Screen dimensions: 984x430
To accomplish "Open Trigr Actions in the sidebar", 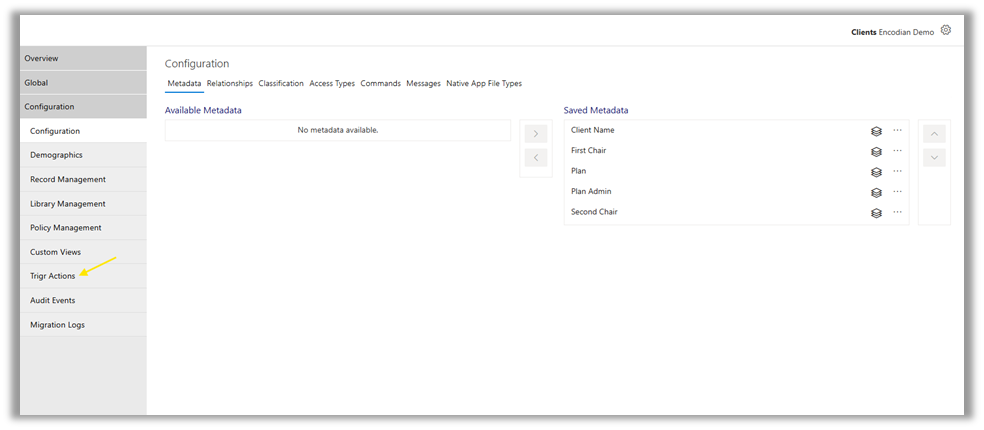I will coord(53,276).
